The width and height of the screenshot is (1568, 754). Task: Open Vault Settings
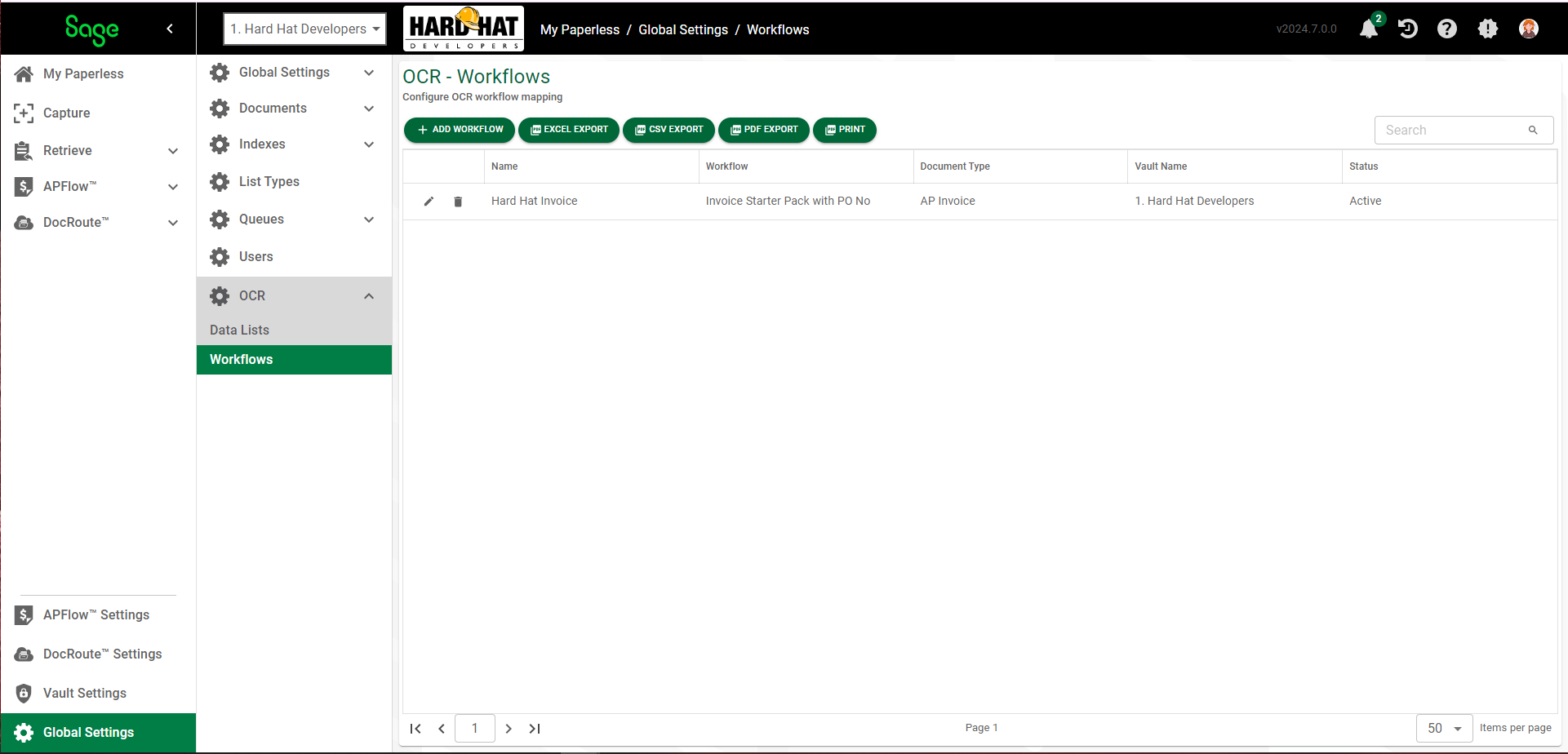pos(96,694)
